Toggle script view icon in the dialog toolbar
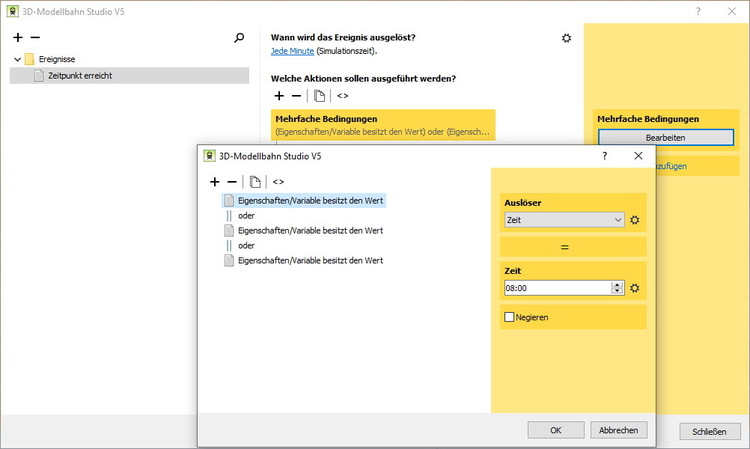Image resolution: width=750 pixels, height=449 pixels. pos(278,182)
